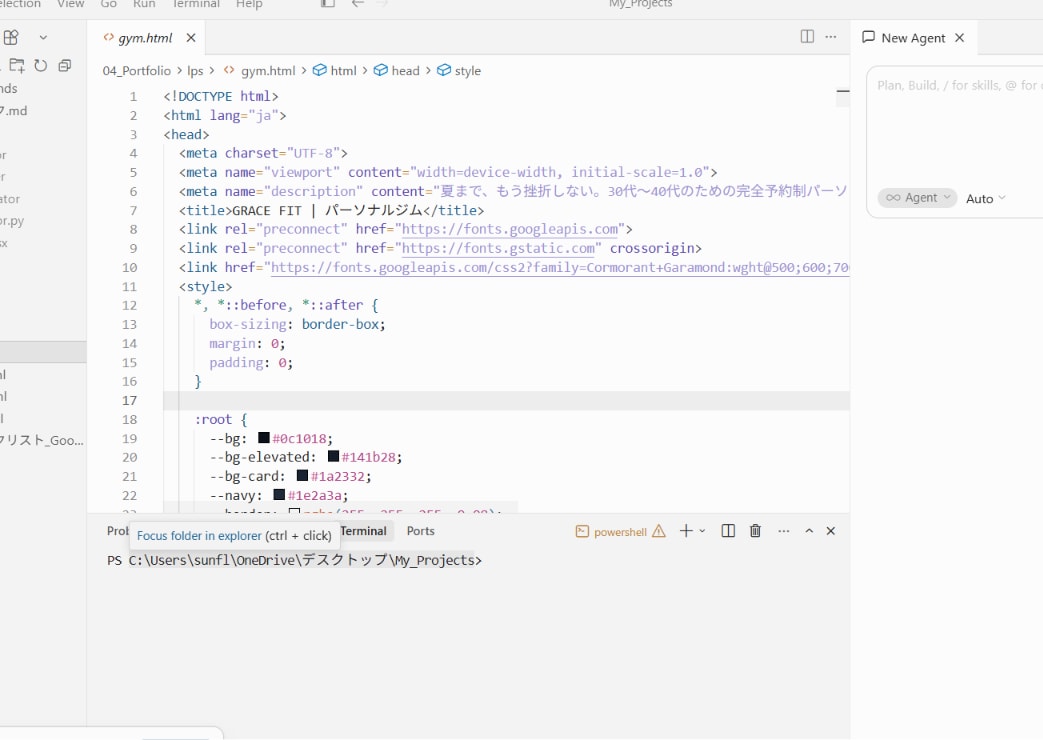
Task: Click the <style> tag on line 11
Action: pyautogui.click(x=206, y=287)
